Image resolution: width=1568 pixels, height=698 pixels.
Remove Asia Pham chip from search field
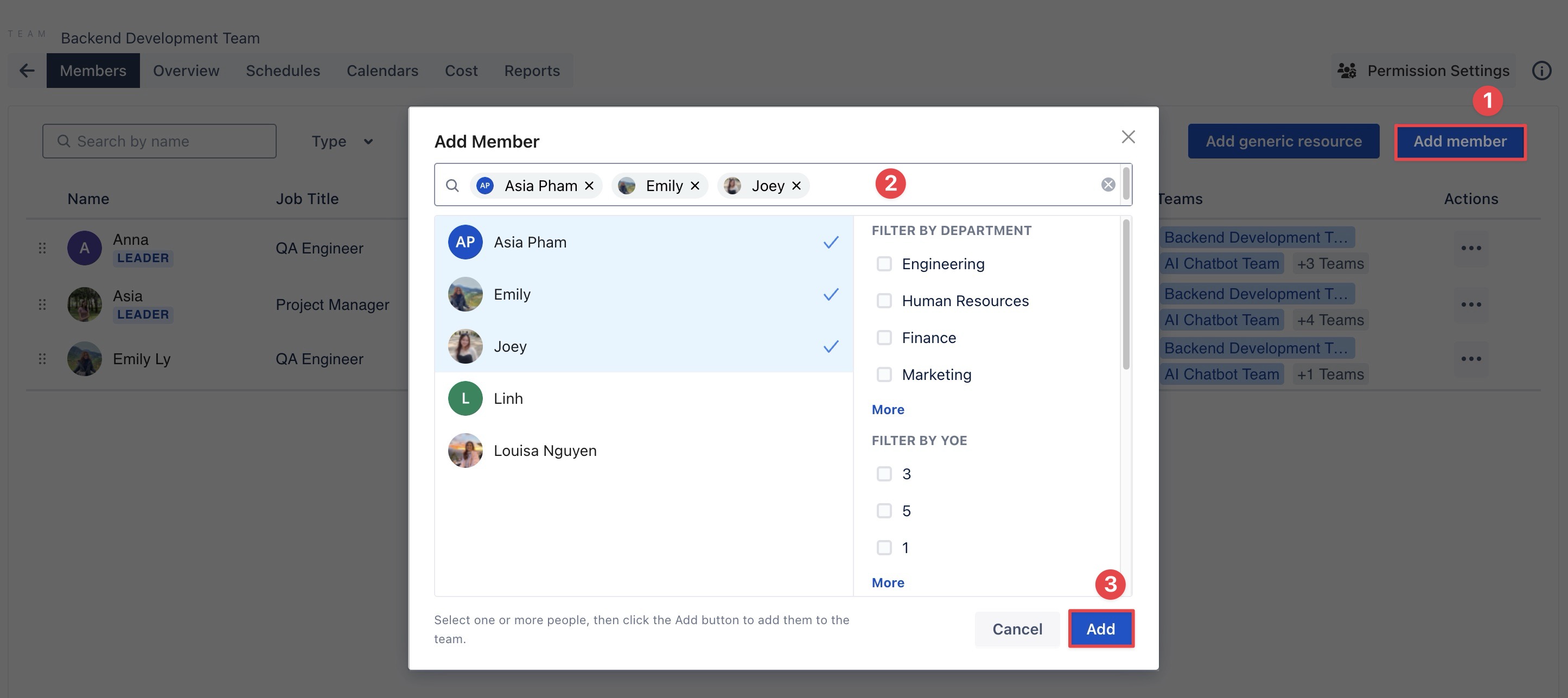tap(589, 186)
